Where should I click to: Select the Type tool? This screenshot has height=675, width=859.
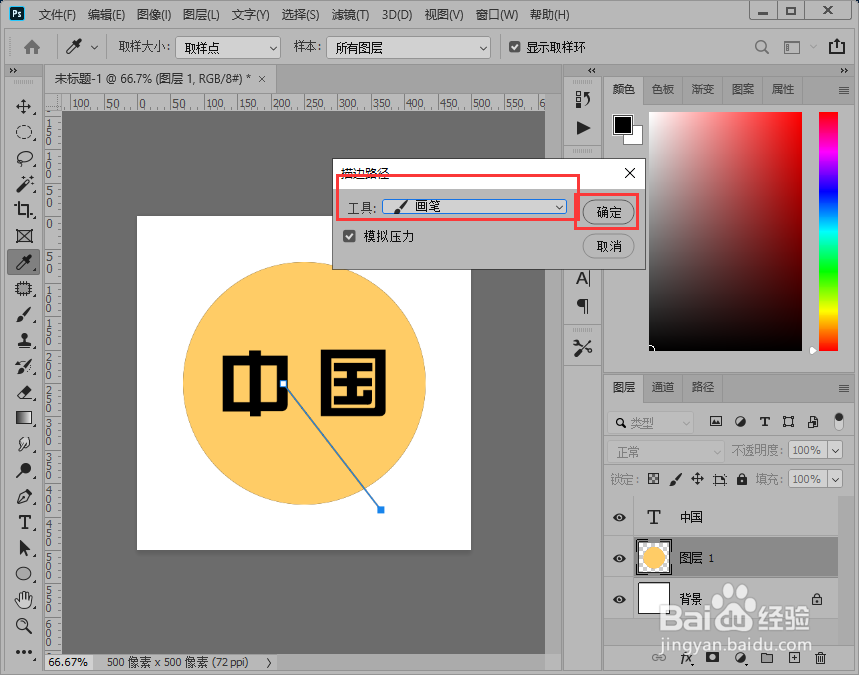click(23, 522)
